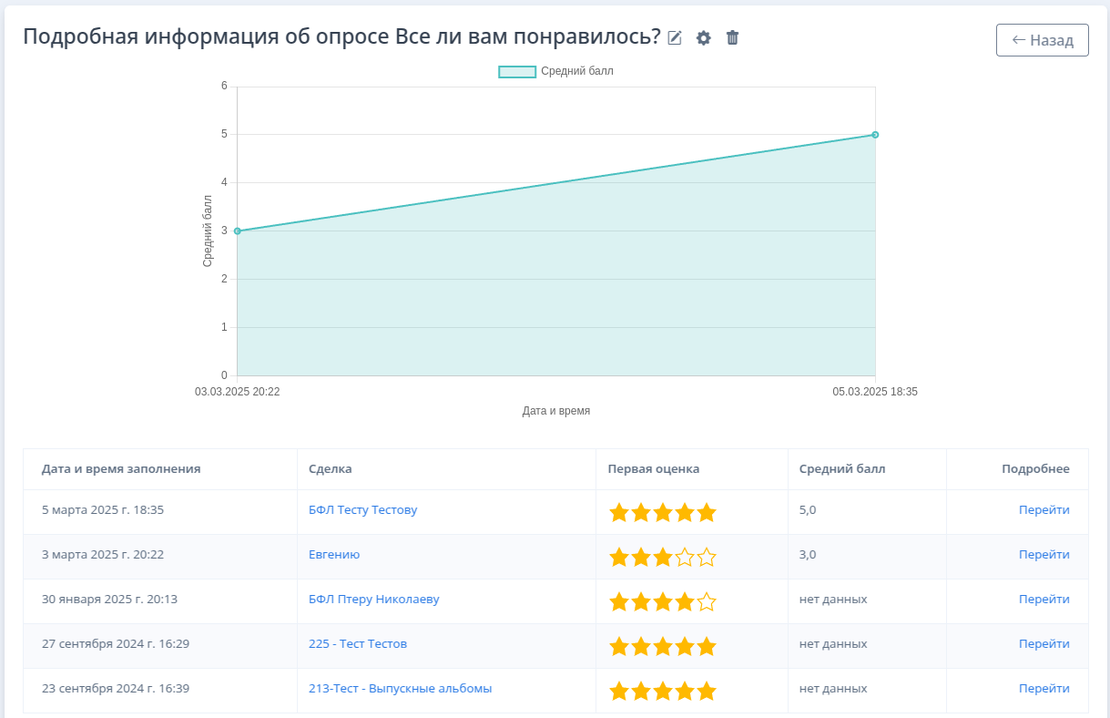Go back using the Назад button
The width and height of the screenshot is (1110, 718).
tap(1042, 40)
